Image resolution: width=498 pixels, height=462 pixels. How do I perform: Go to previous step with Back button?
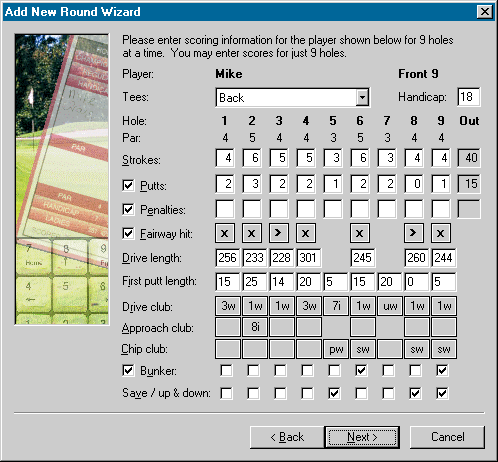287,437
